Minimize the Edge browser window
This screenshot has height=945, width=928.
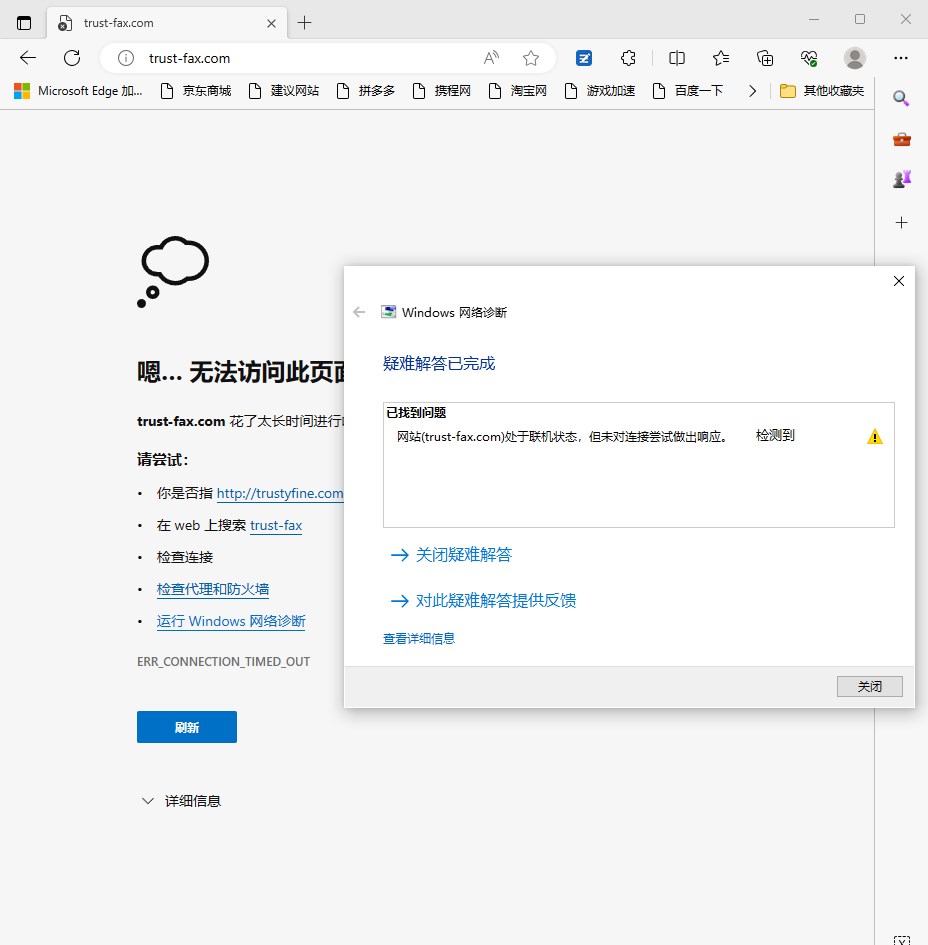pyautogui.click(x=814, y=19)
